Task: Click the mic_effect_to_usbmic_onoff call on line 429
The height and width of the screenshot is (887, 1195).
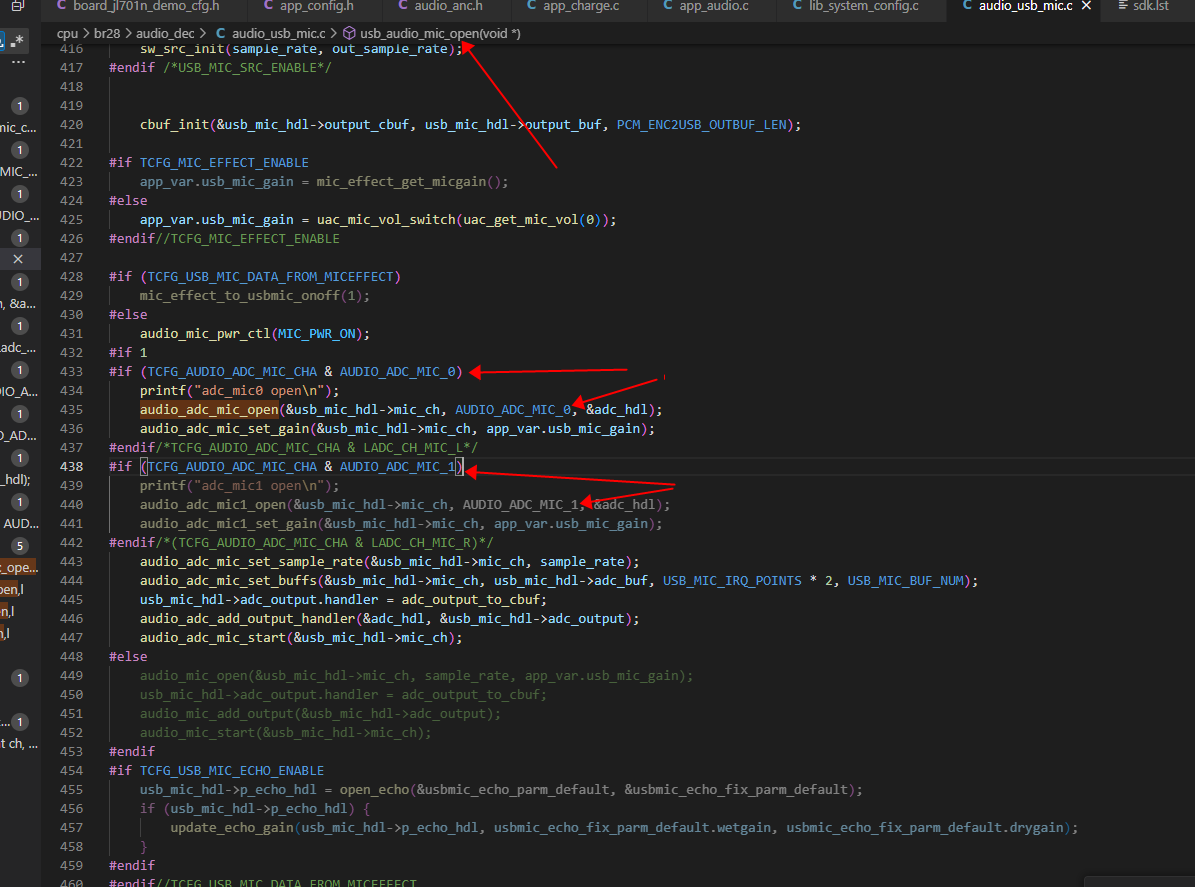Action: [x=239, y=296]
